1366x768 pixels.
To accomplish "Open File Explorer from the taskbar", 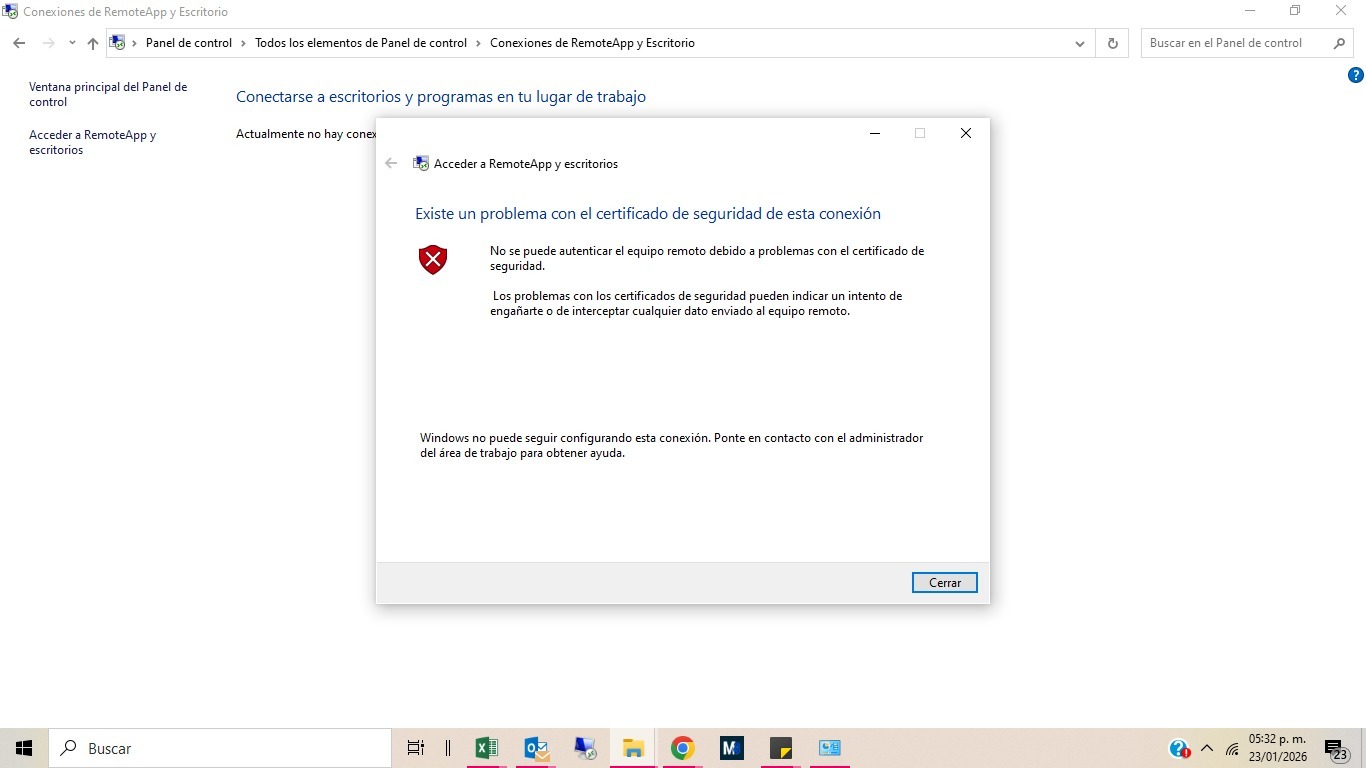I will pos(633,748).
